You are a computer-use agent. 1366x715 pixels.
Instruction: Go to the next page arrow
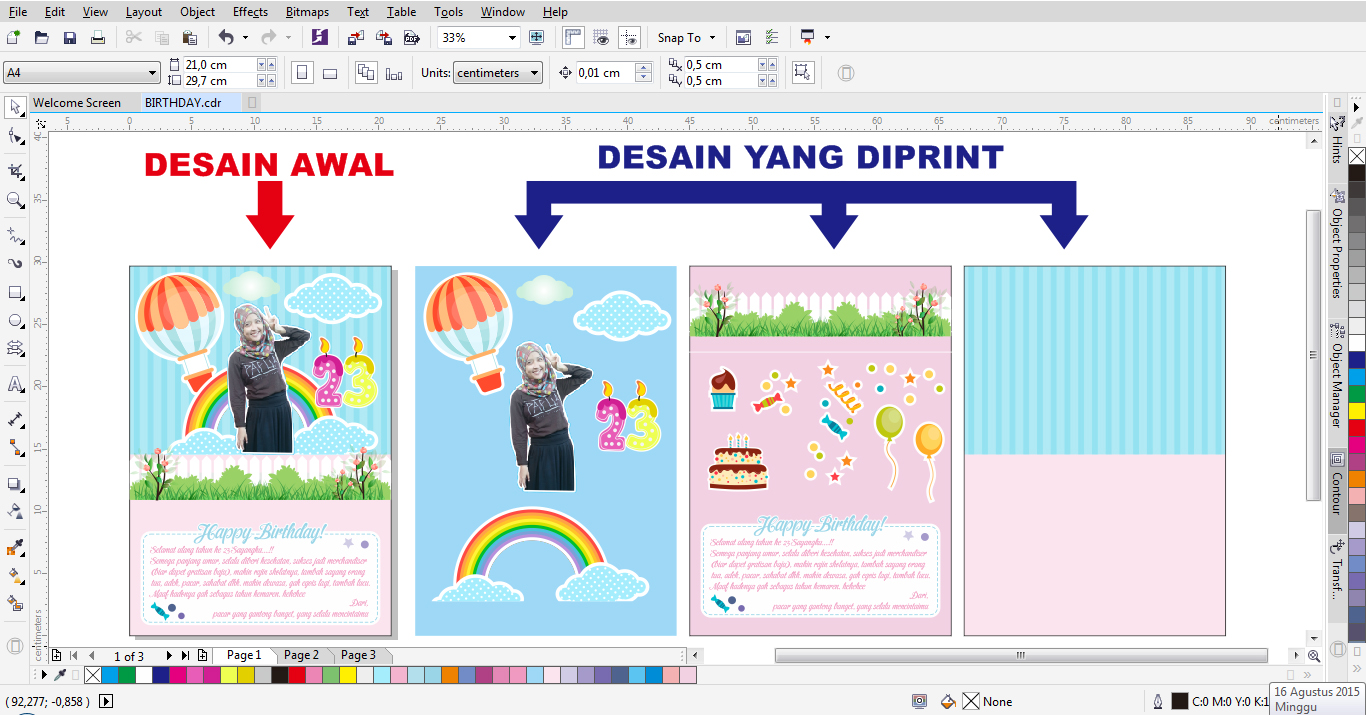click(168, 656)
